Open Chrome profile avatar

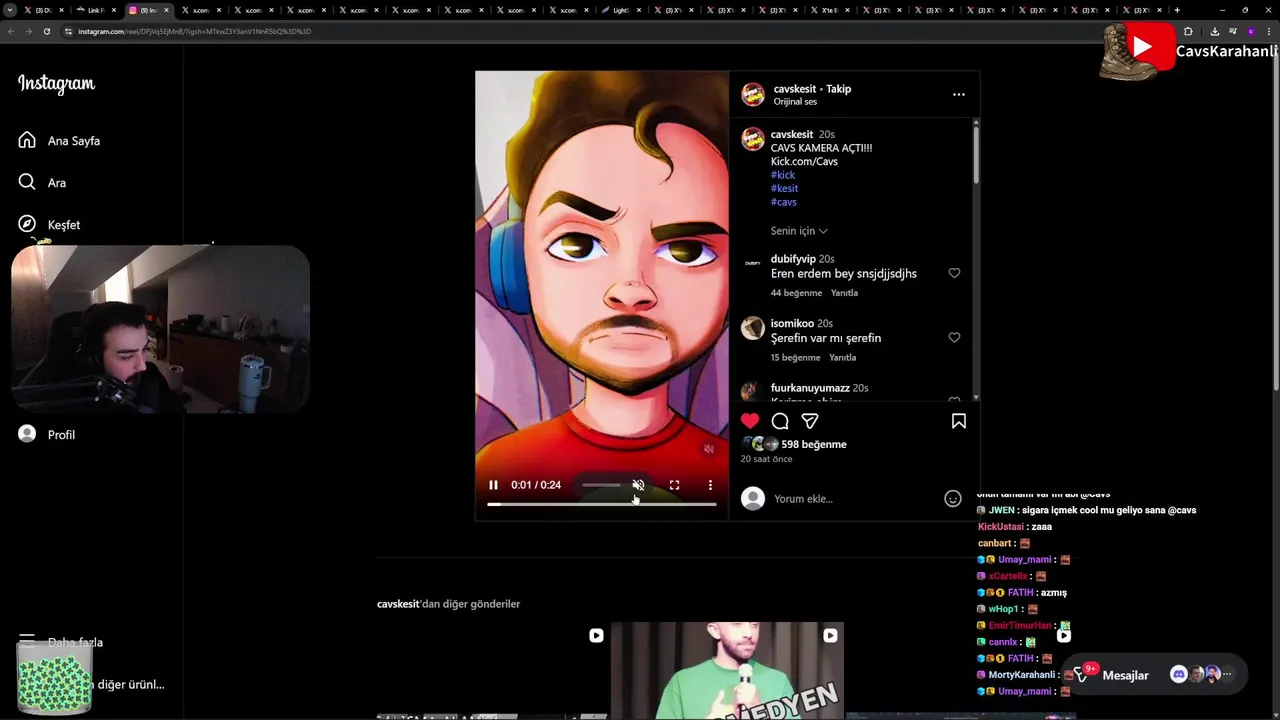coord(1250,31)
